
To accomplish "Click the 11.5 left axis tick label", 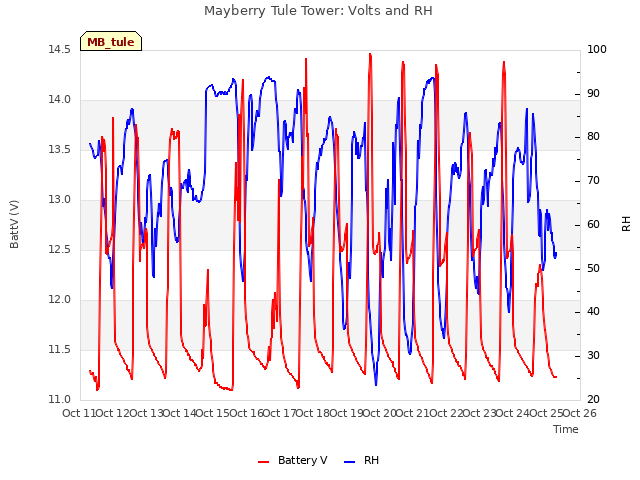I will tap(60, 349).
